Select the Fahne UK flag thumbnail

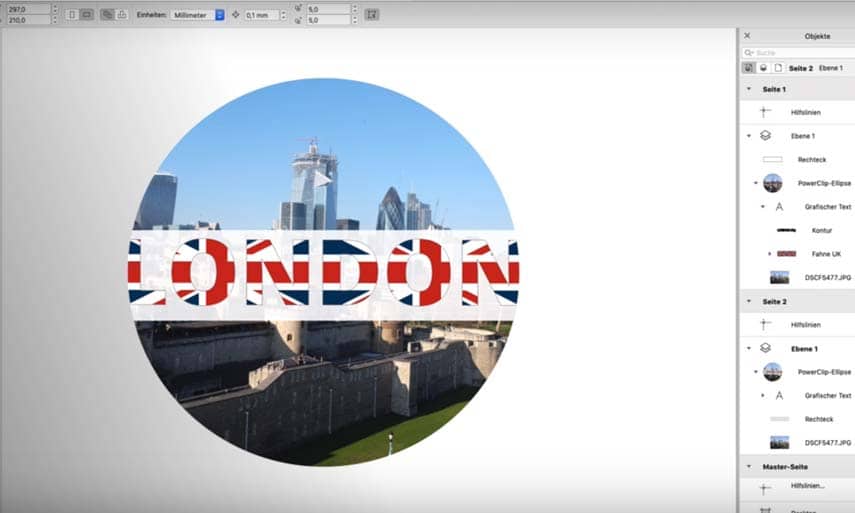pos(786,254)
